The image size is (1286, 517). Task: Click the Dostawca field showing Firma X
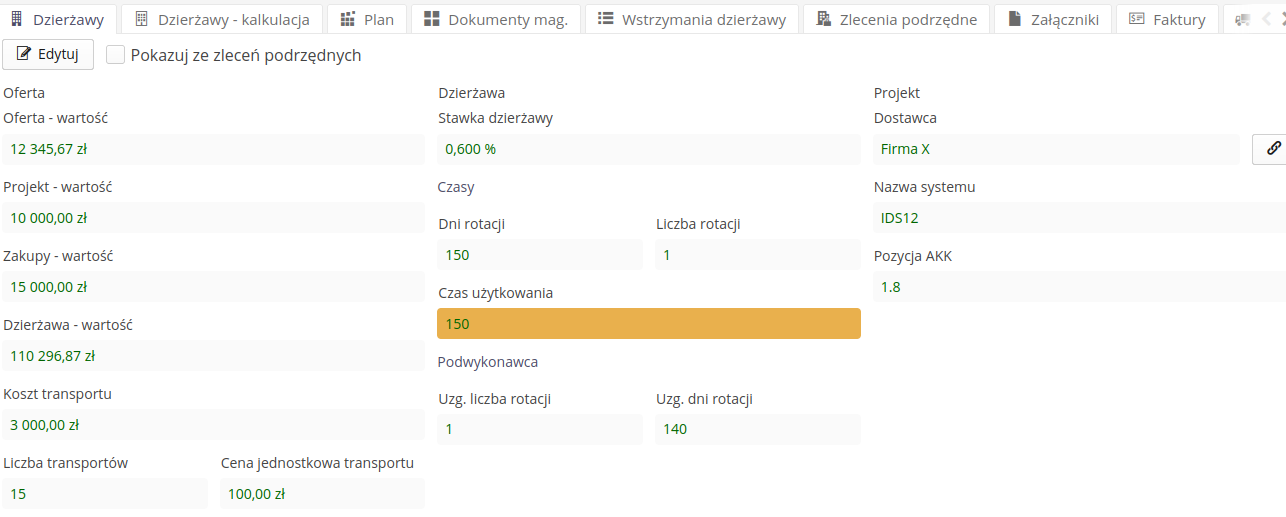pyautogui.click(x=1056, y=149)
